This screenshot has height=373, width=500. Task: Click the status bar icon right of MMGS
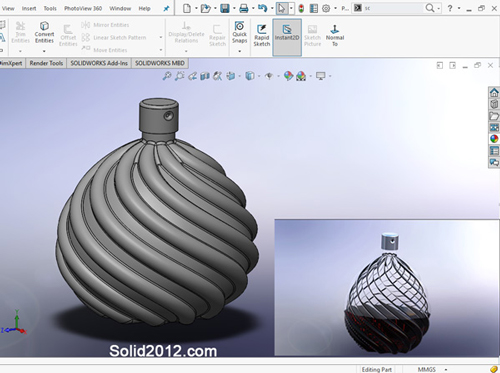point(494,369)
